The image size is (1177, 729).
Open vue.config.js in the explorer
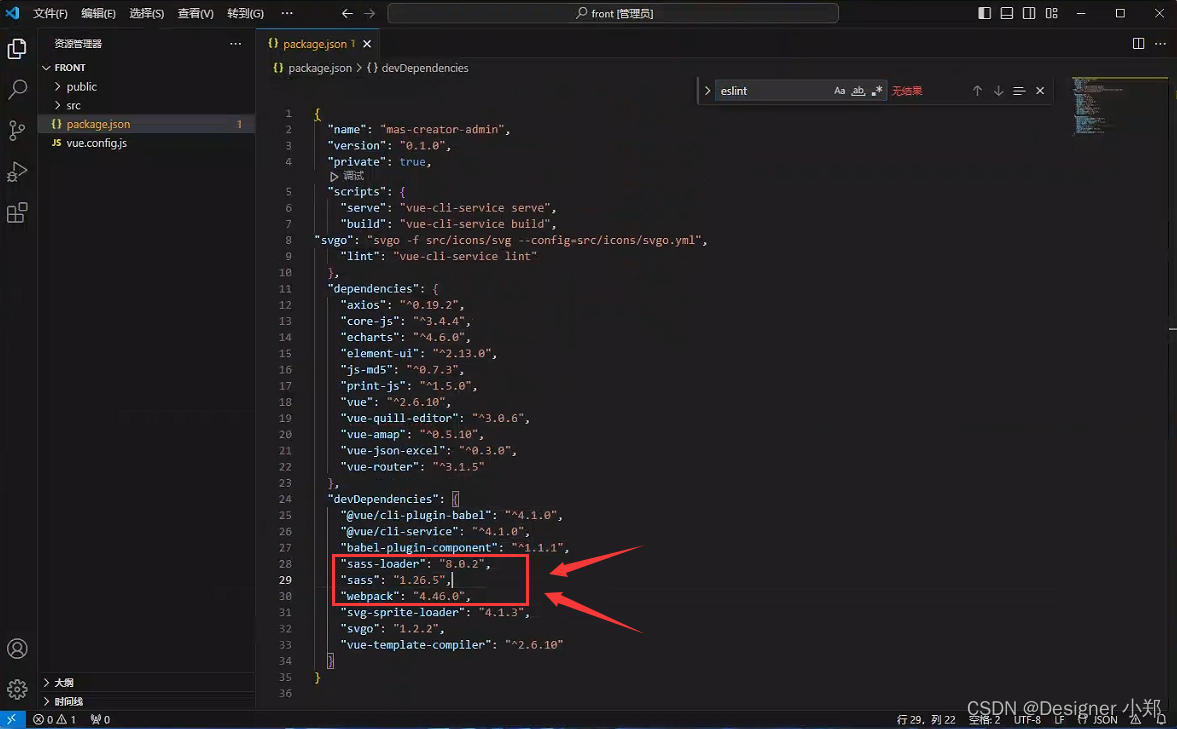click(x=146, y=143)
